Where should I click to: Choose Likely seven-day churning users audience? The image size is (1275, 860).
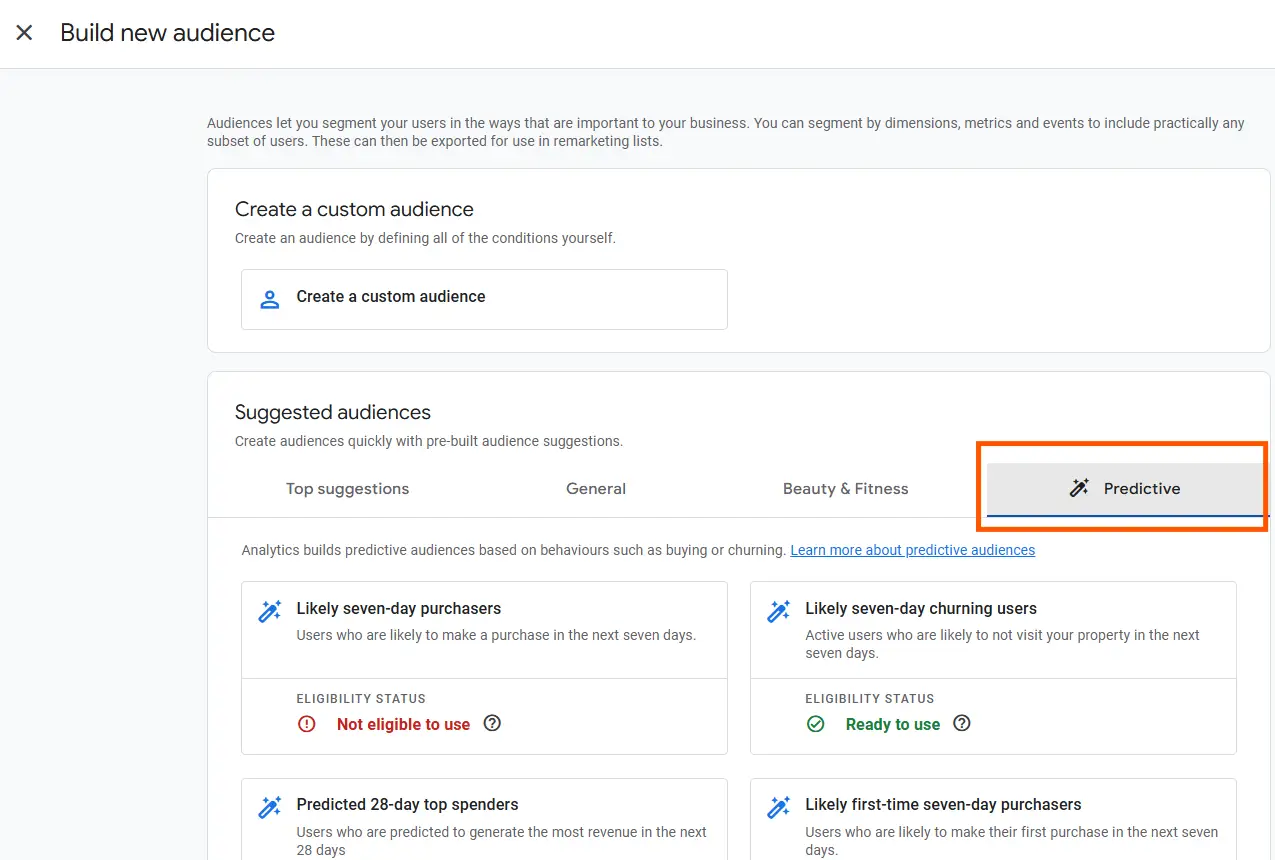[920, 609]
